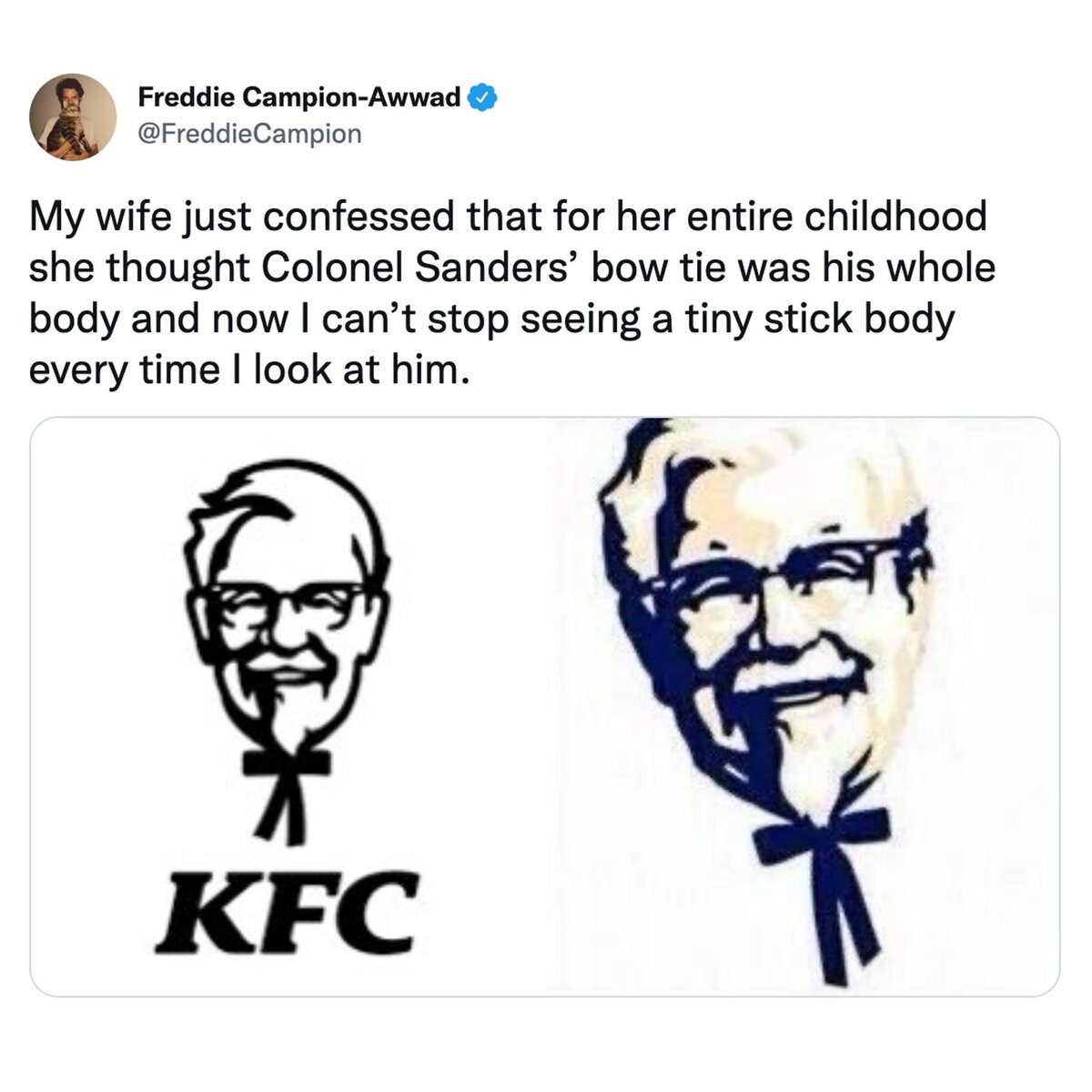Click the blue verified badge
Screen dimensions: 1092x1092
(x=481, y=96)
